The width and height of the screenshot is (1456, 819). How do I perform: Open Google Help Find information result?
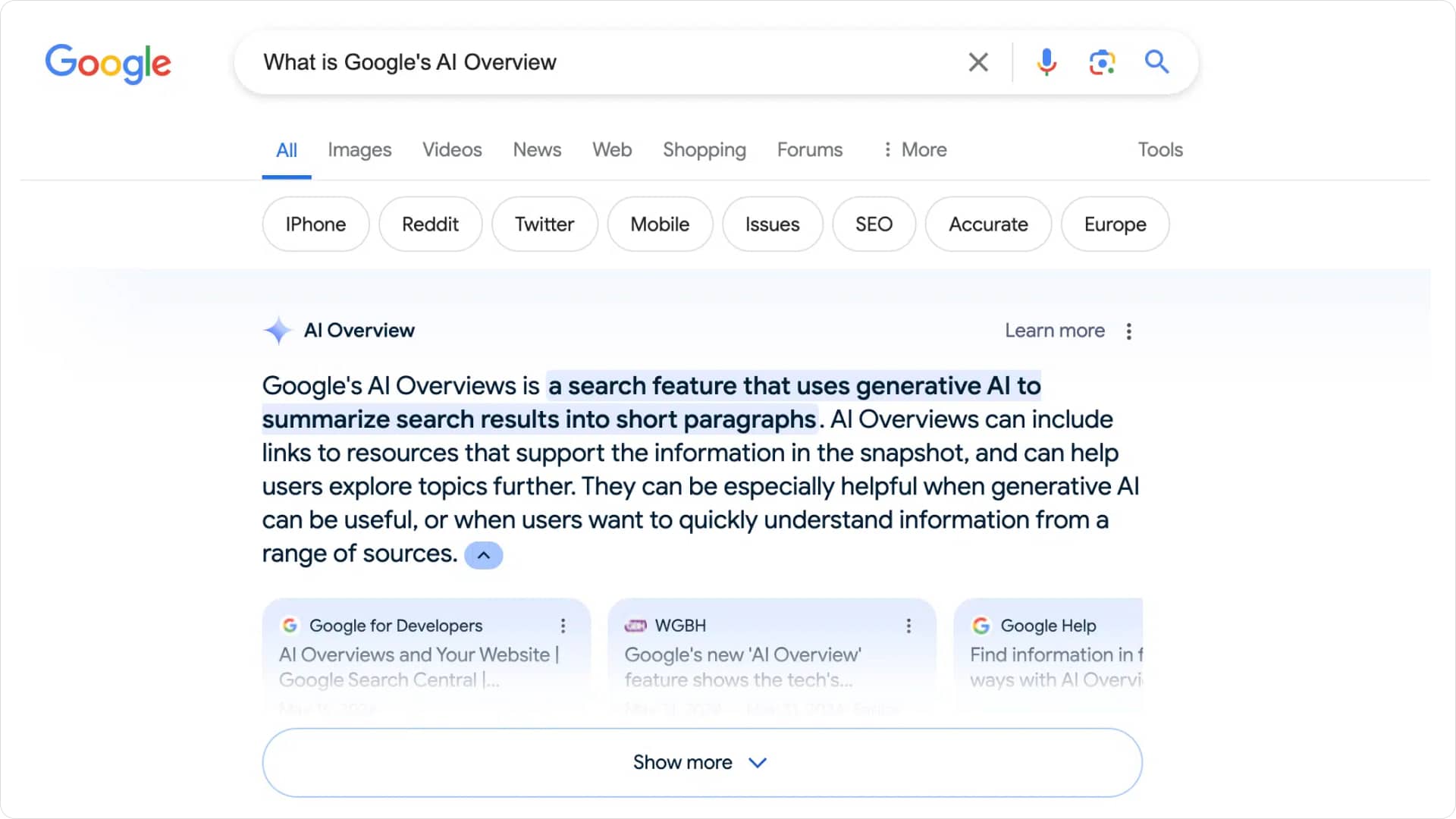click(1056, 667)
